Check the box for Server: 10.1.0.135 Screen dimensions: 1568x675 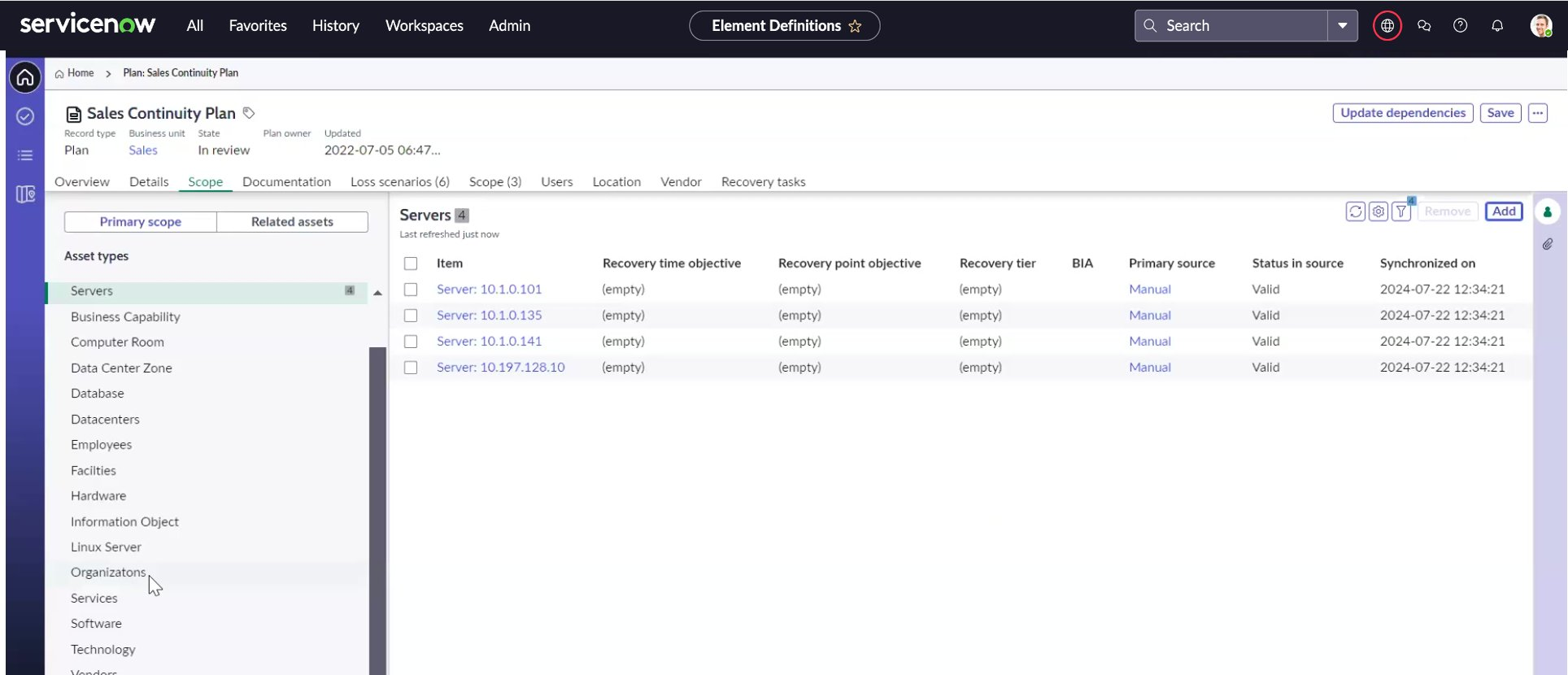411,316
